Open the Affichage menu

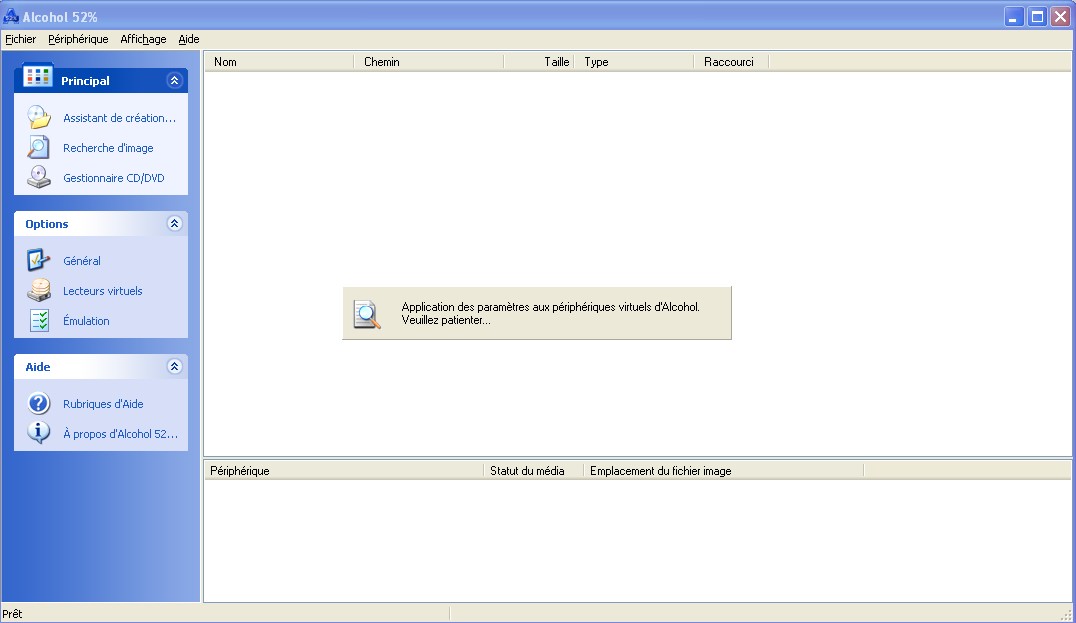pyautogui.click(x=143, y=39)
